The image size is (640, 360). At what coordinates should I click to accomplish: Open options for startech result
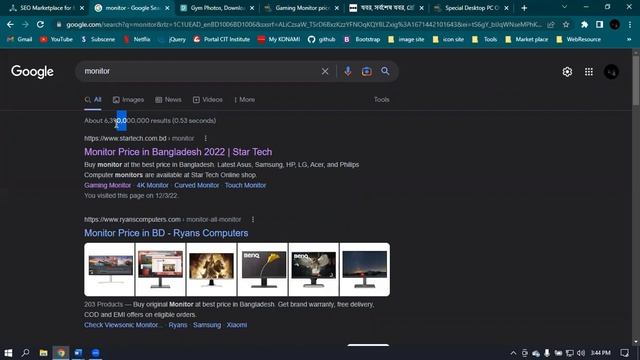pos(206,138)
